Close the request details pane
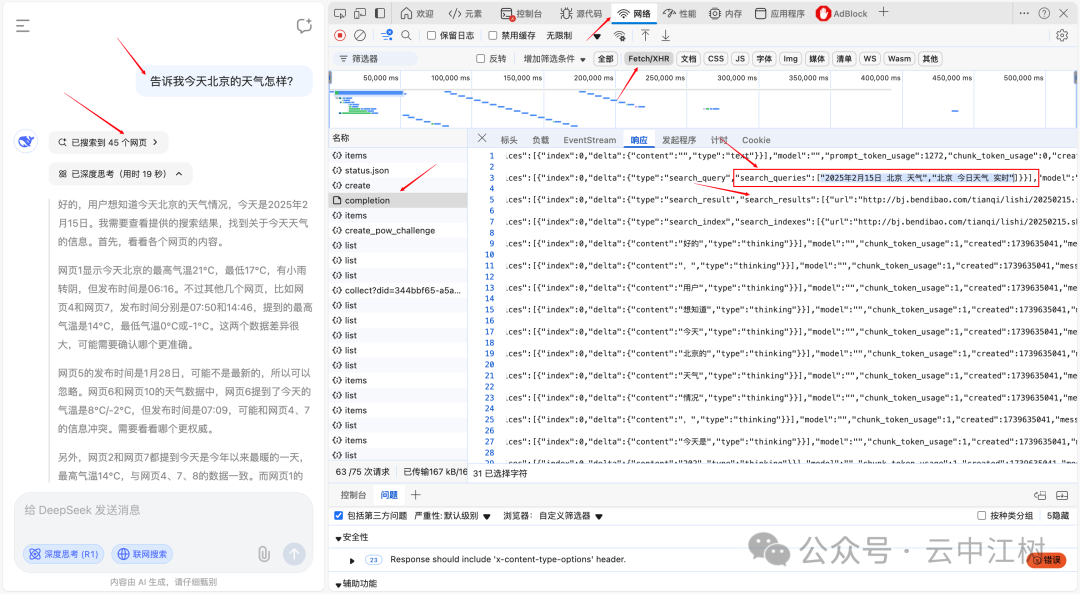The height and width of the screenshot is (594, 1080). (482, 139)
